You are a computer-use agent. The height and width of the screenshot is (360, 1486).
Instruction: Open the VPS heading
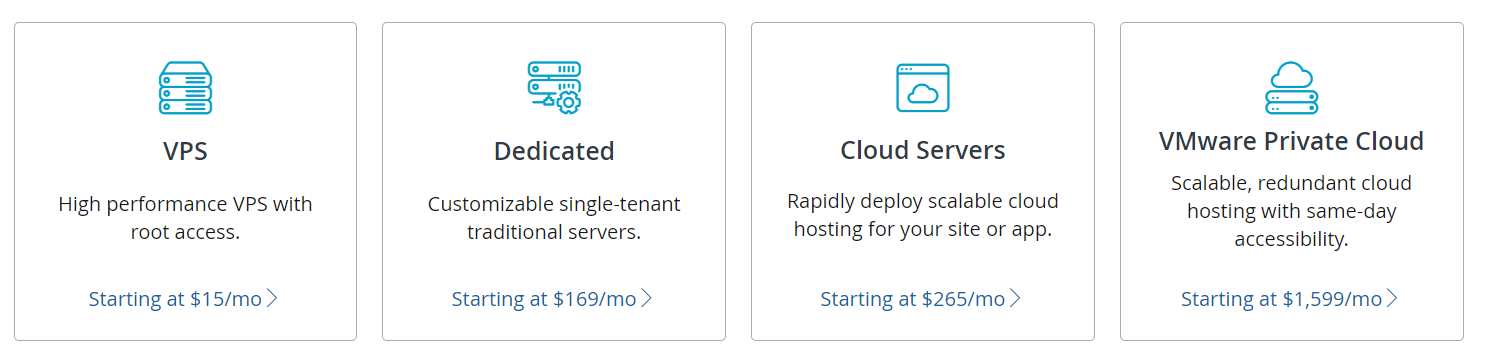185,151
